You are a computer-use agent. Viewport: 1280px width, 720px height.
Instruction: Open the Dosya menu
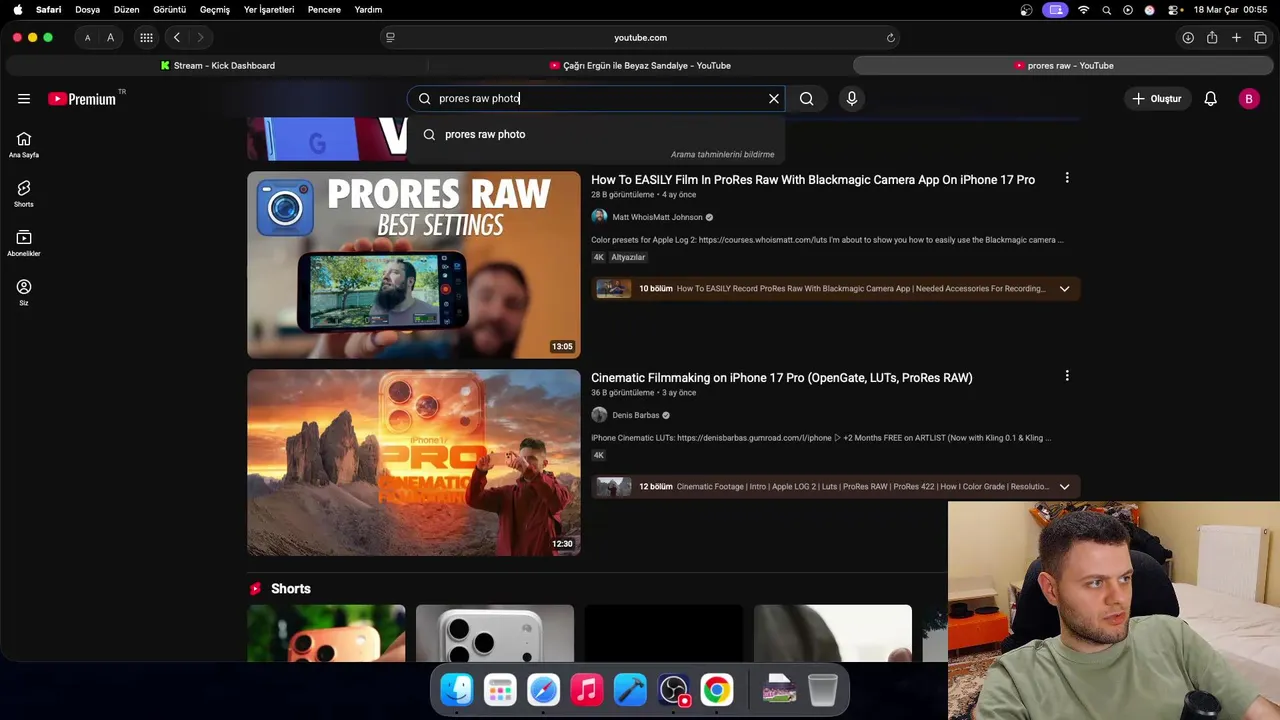(x=87, y=10)
